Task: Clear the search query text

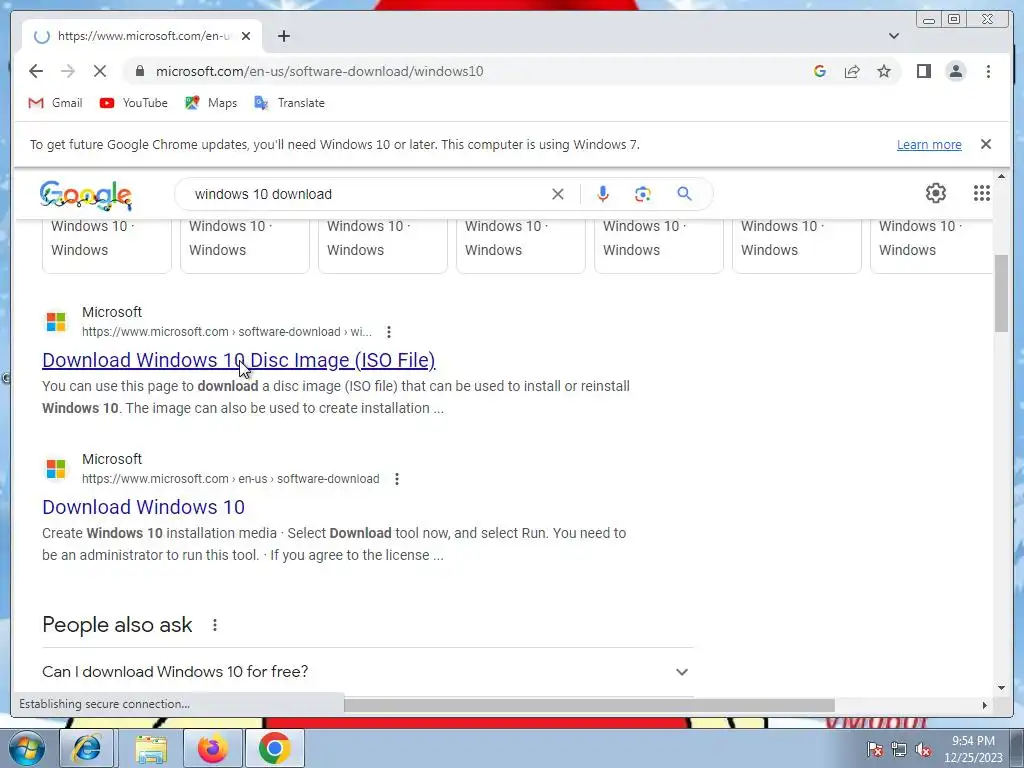Action: click(x=557, y=194)
